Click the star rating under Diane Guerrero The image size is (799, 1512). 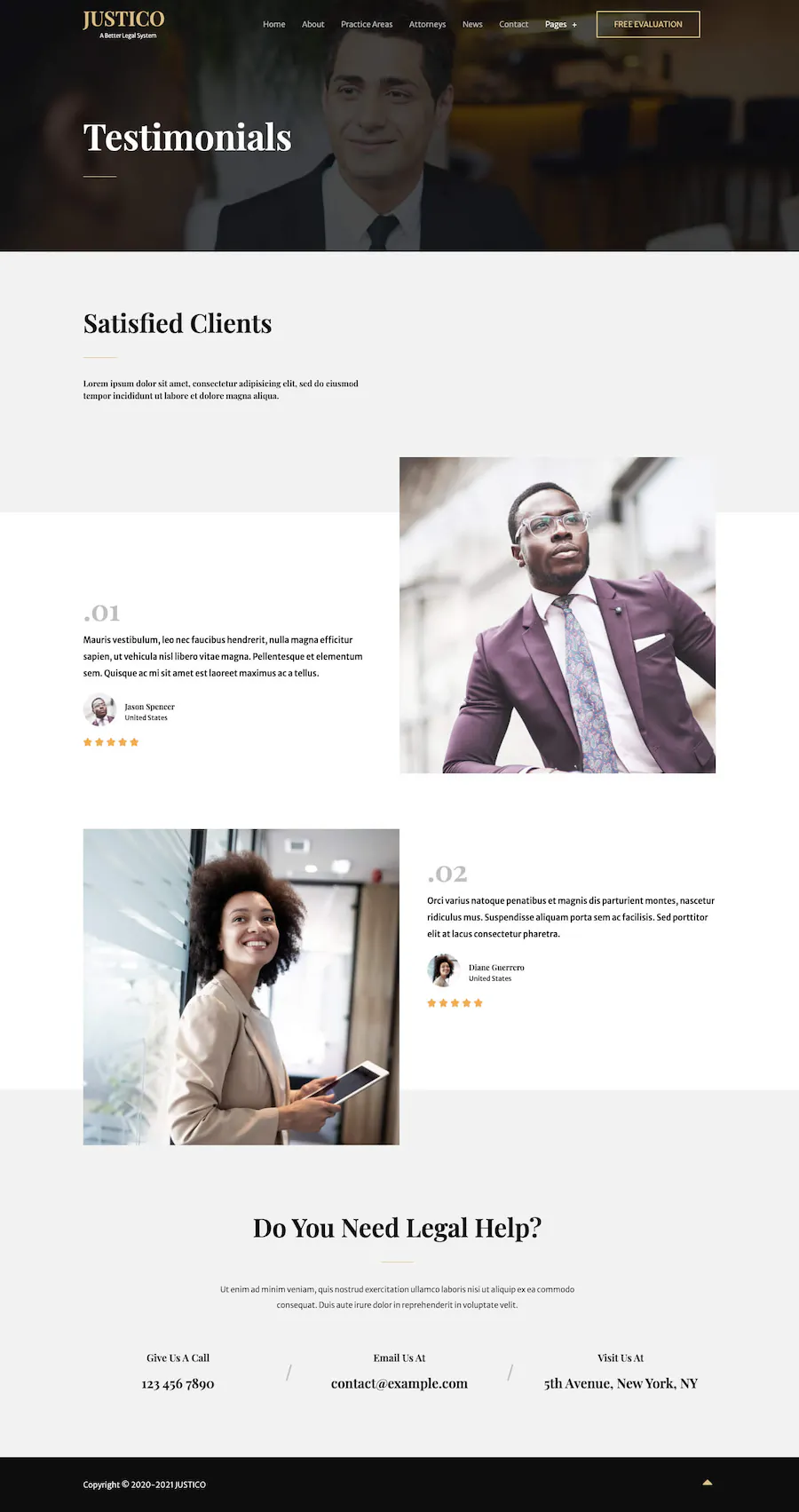coord(455,1002)
